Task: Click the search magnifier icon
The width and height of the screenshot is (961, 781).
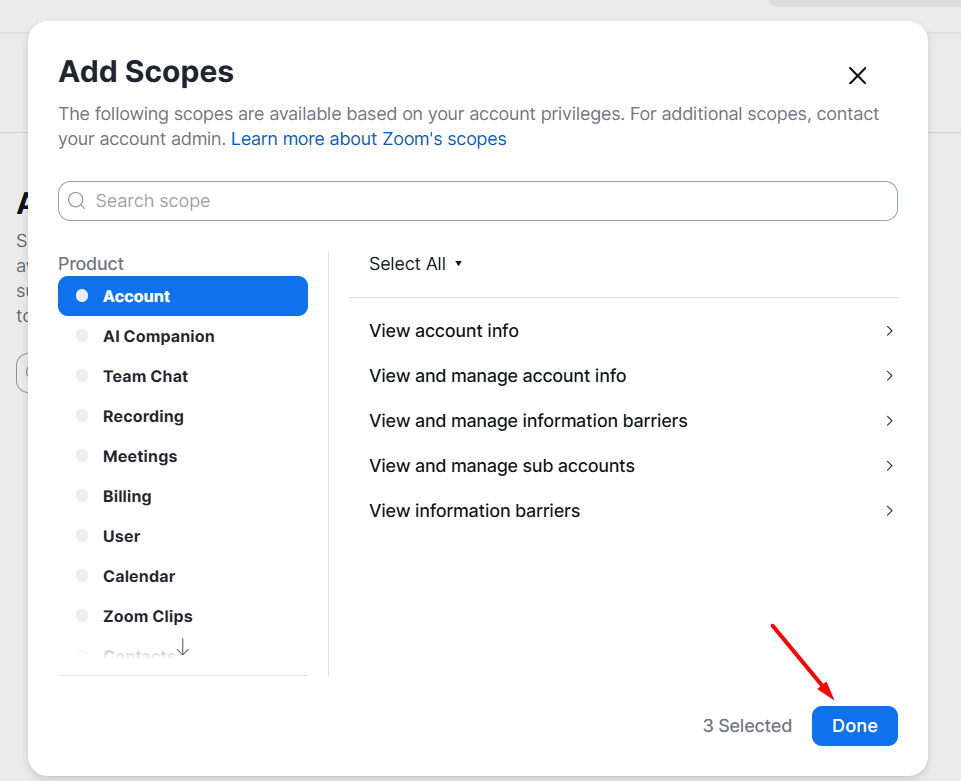Action: pyautogui.click(x=77, y=201)
